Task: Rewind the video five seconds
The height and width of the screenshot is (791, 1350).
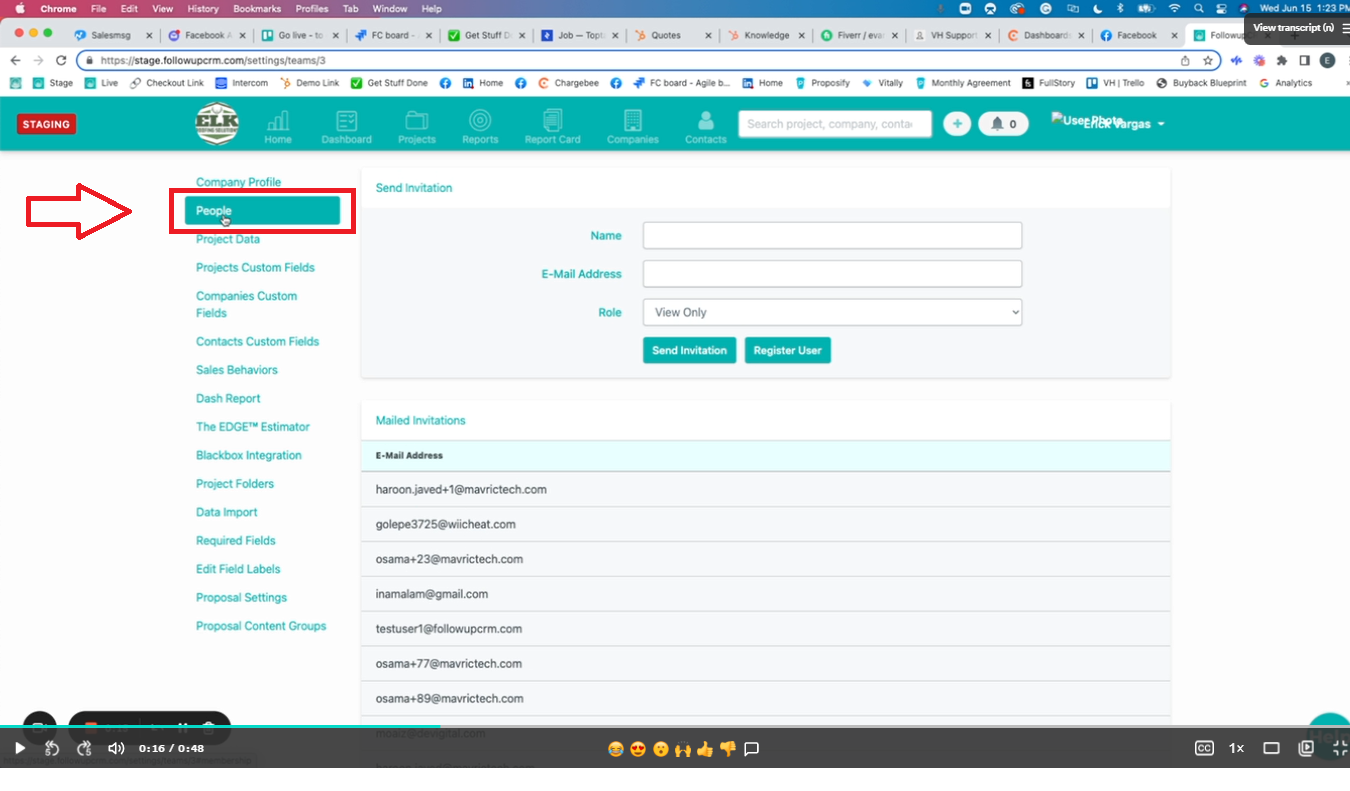Action: (52, 748)
